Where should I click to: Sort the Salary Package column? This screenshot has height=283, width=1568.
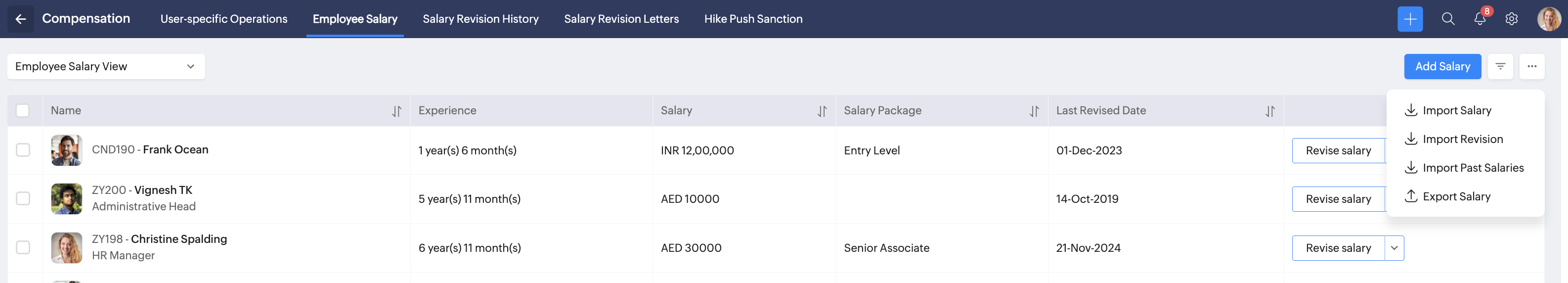[x=1034, y=111]
